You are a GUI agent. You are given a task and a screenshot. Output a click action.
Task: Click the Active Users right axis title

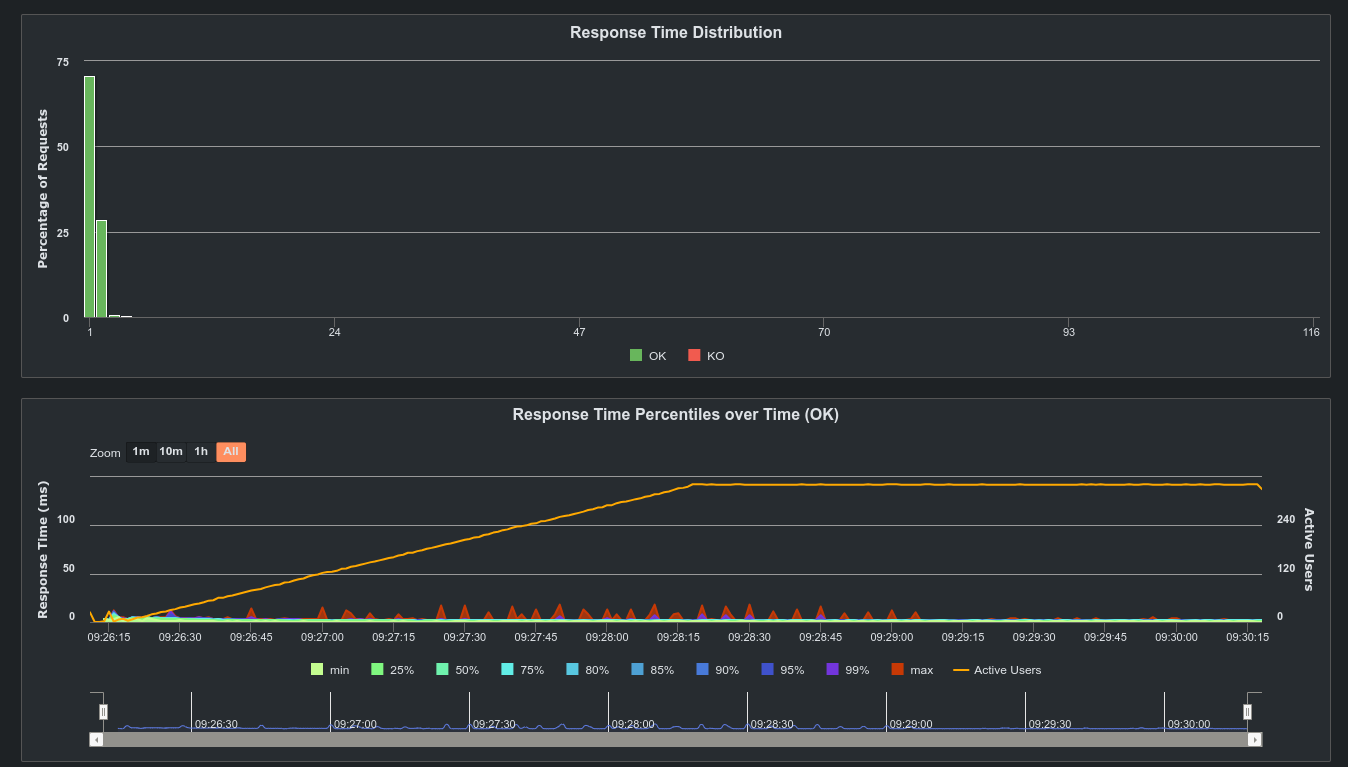(1309, 549)
